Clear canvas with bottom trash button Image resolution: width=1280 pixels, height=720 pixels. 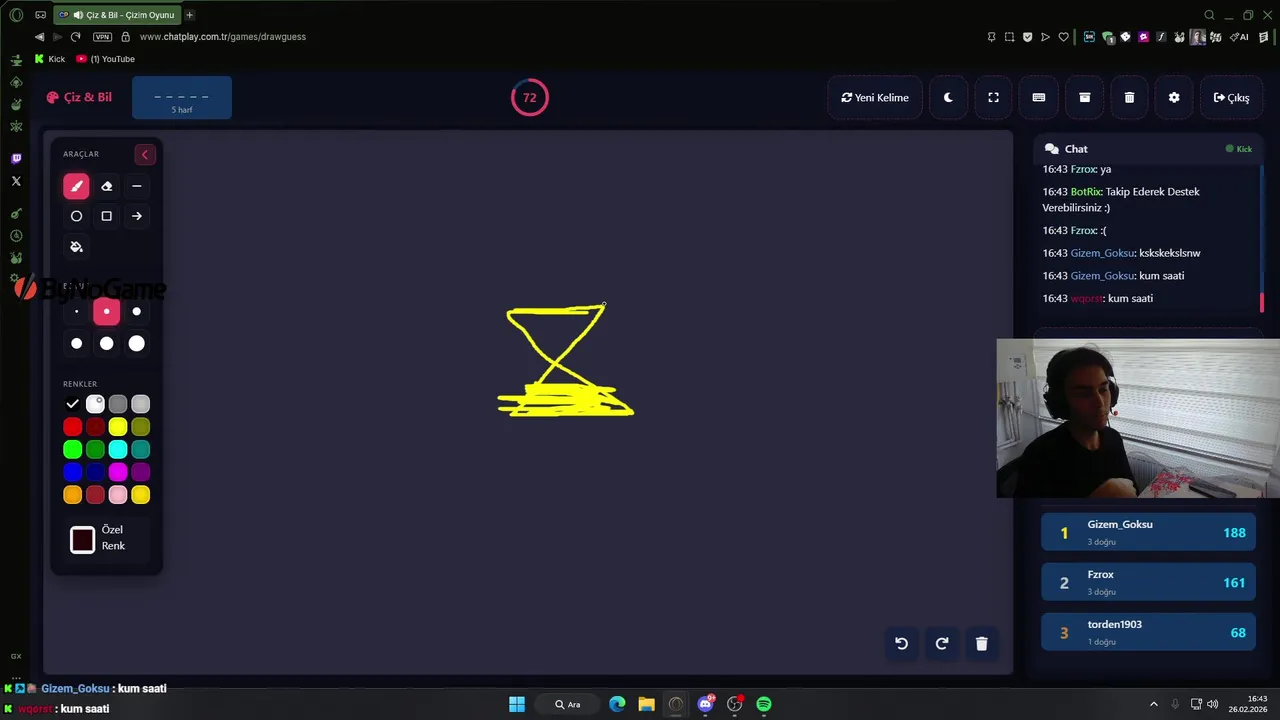coord(981,644)
